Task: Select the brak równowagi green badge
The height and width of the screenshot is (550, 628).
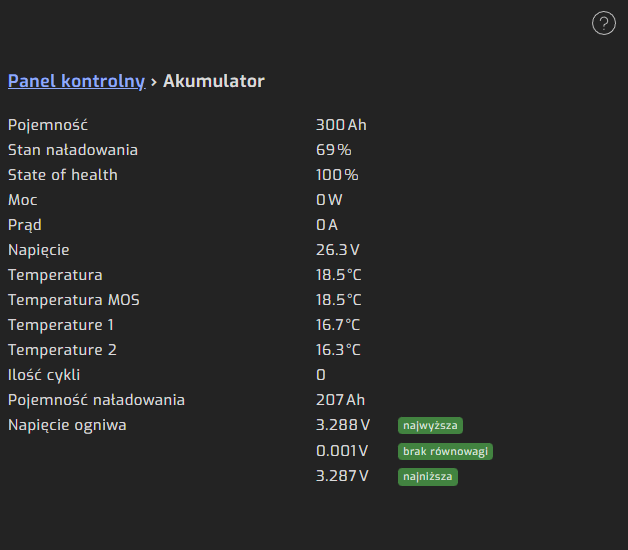Action: 445,451
